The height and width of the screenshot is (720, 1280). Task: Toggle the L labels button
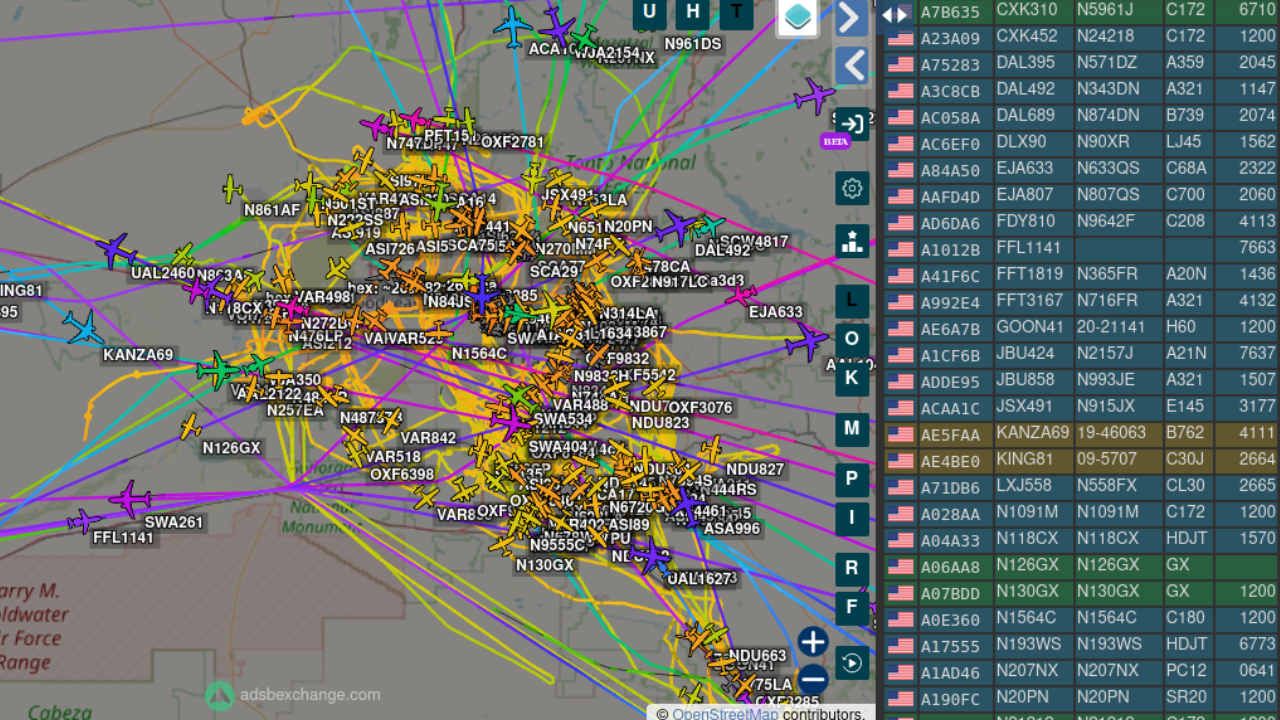(852, 300)
